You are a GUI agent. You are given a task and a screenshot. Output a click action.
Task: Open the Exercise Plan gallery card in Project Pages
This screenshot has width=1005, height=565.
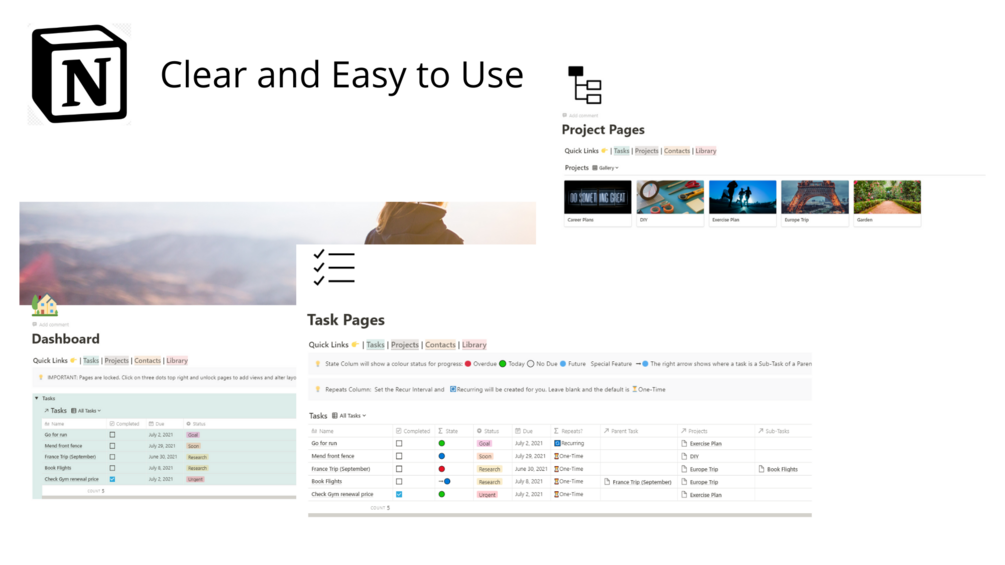tap(742, 202)
